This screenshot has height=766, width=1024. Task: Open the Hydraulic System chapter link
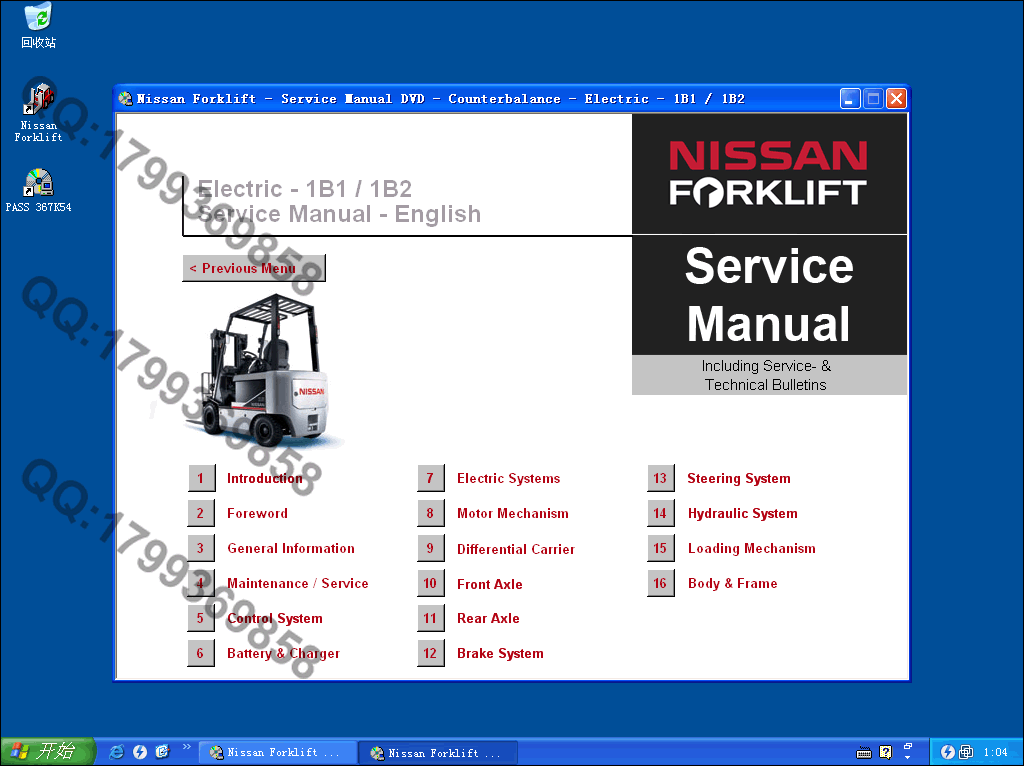click(x=742, y=514)
